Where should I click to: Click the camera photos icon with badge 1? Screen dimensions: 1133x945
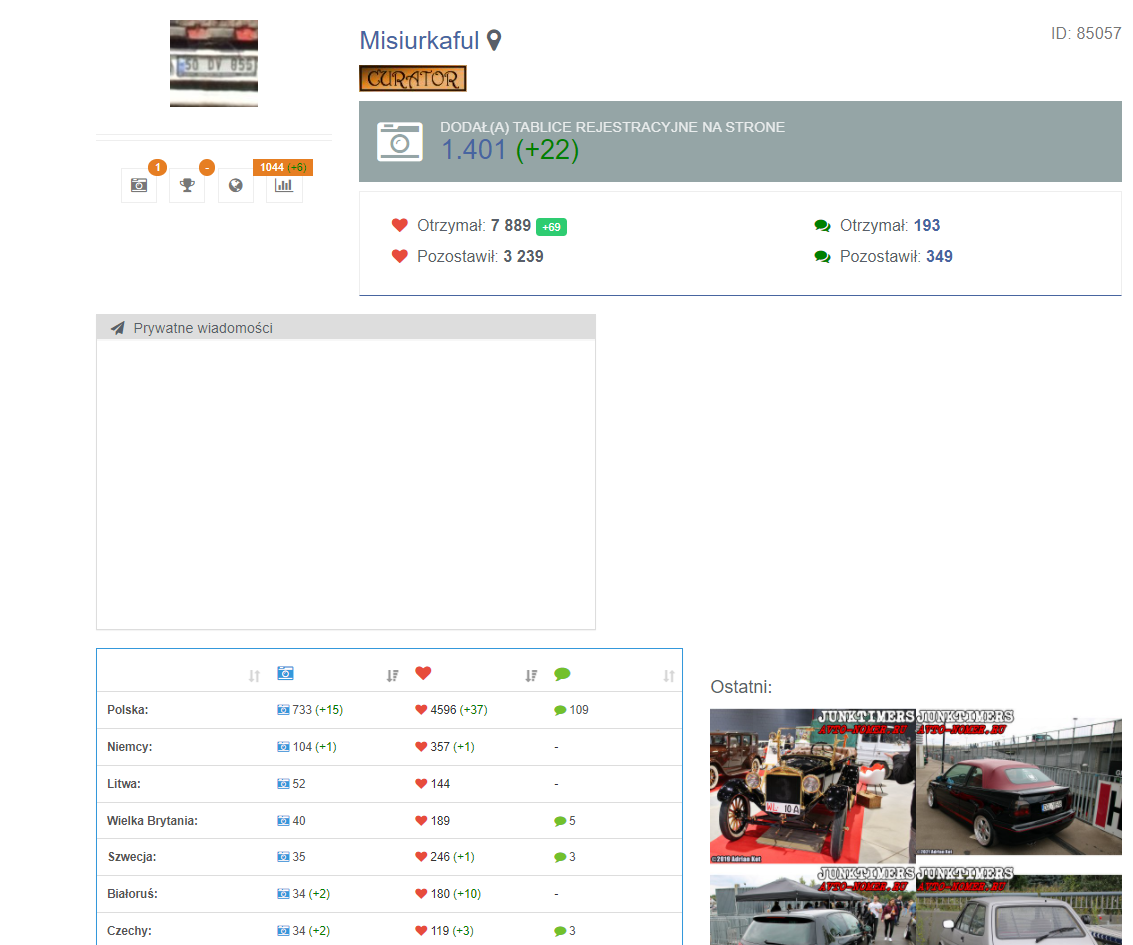139,185
